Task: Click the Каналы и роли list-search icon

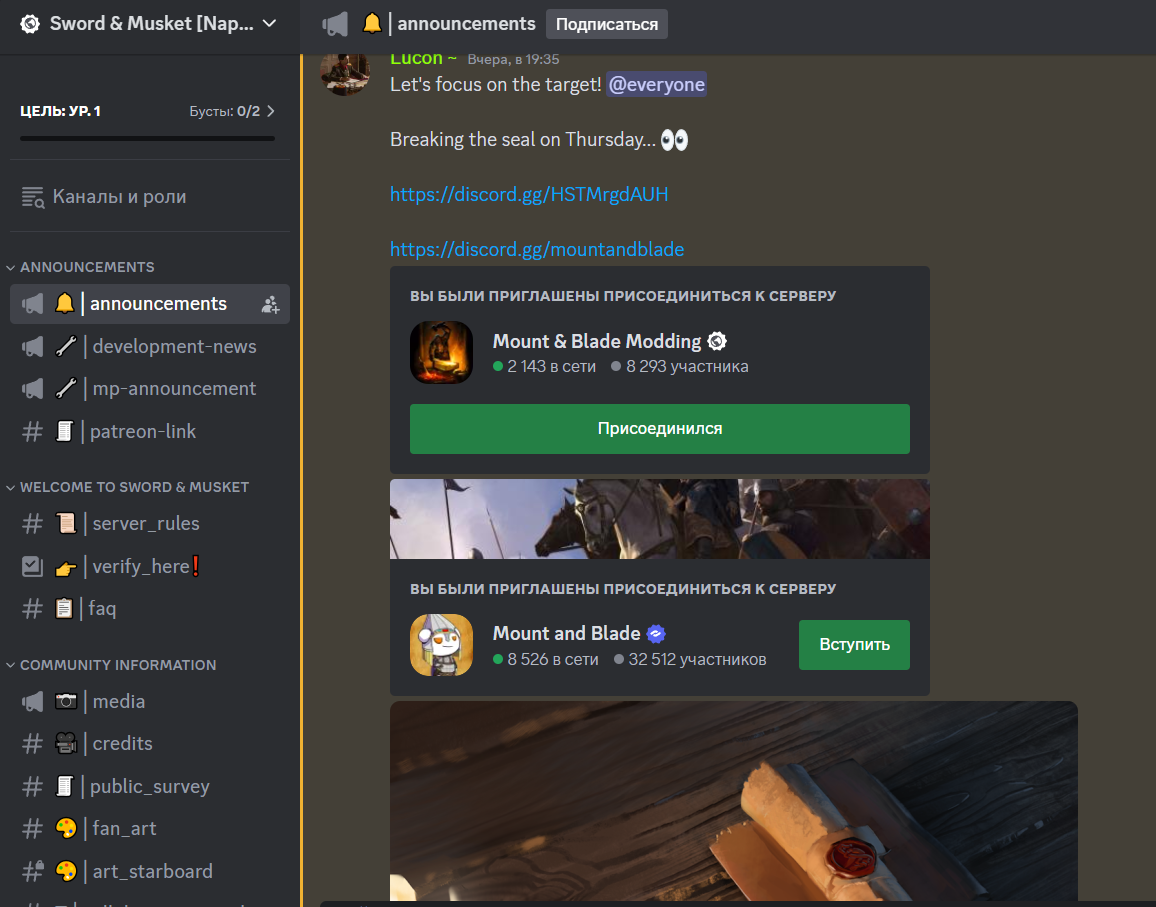Action: (32, 197)
